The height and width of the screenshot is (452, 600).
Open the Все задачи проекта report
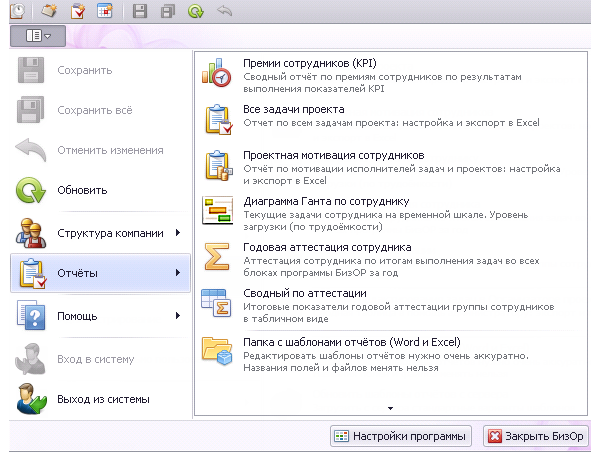coord(294,109)
